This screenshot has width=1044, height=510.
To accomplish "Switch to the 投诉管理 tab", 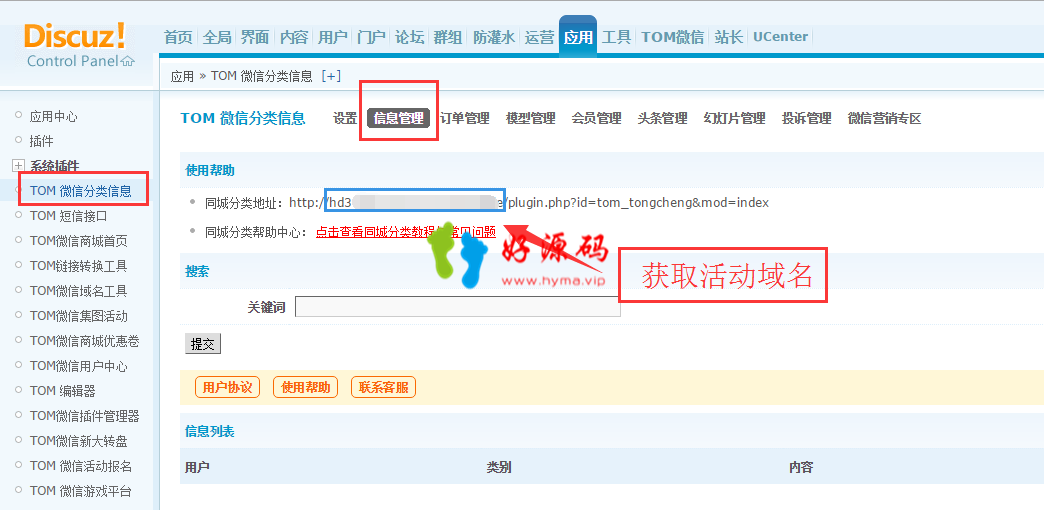I will click(x=807, y=119).
